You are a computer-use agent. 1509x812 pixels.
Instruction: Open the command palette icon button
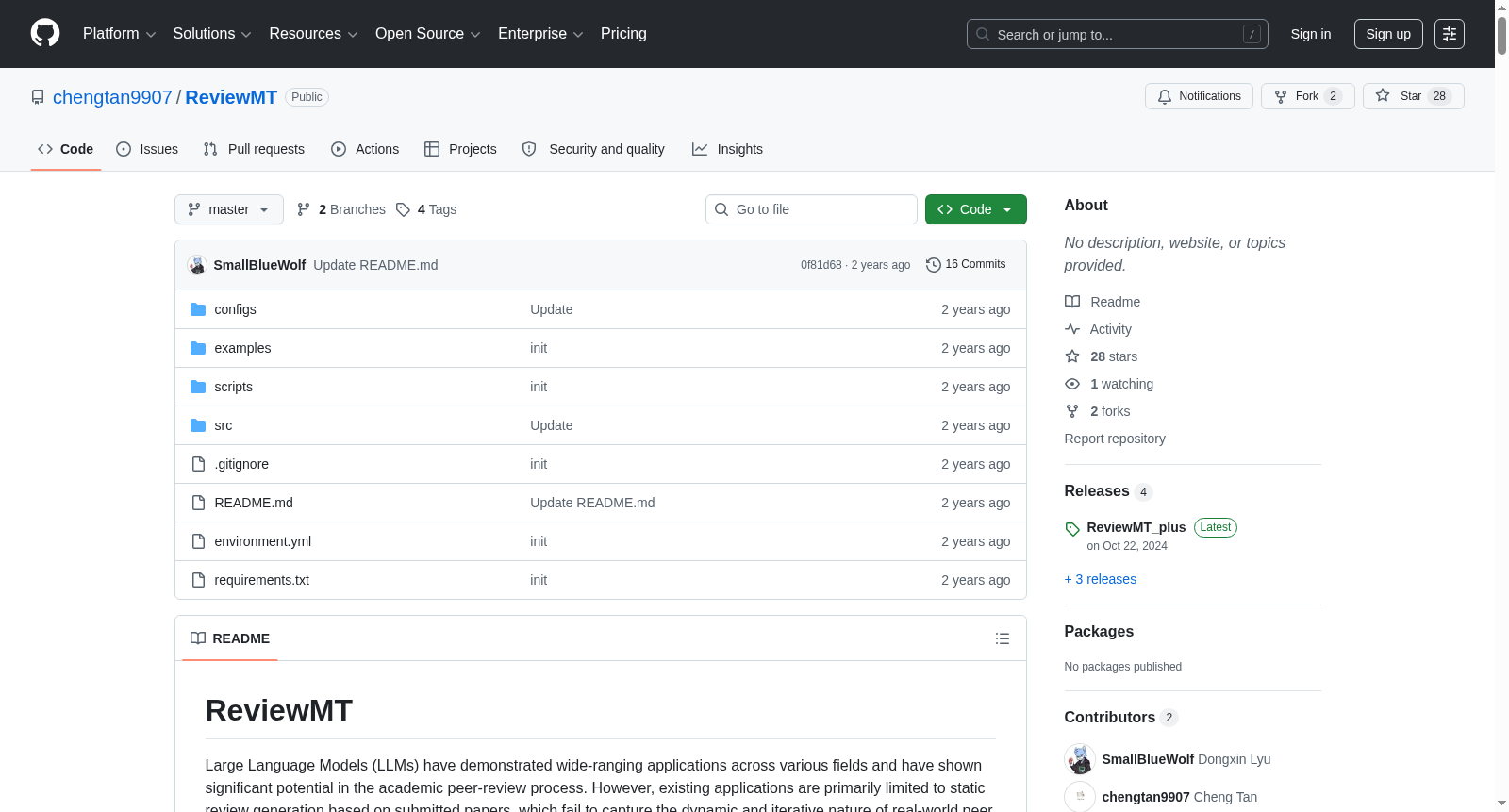1450,34
